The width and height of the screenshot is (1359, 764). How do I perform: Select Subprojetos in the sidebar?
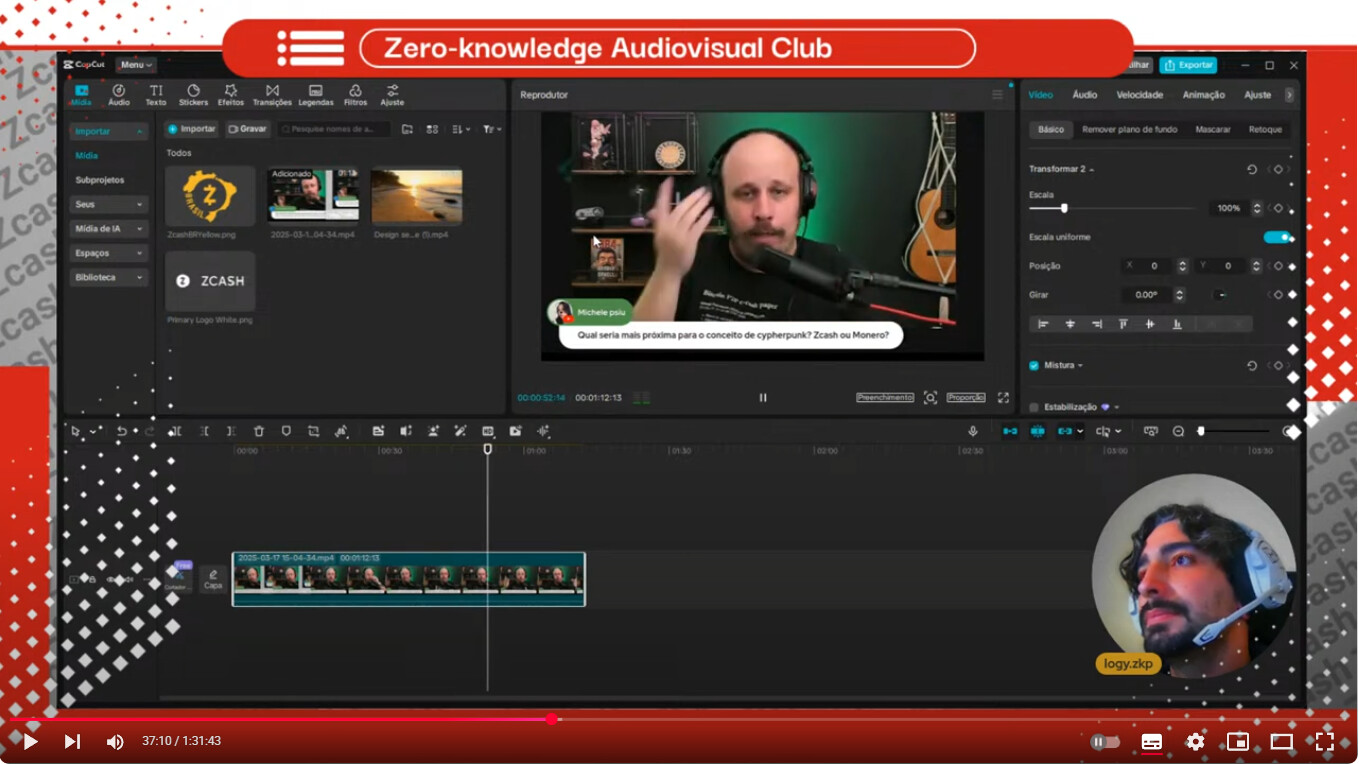tap(100, 180)
